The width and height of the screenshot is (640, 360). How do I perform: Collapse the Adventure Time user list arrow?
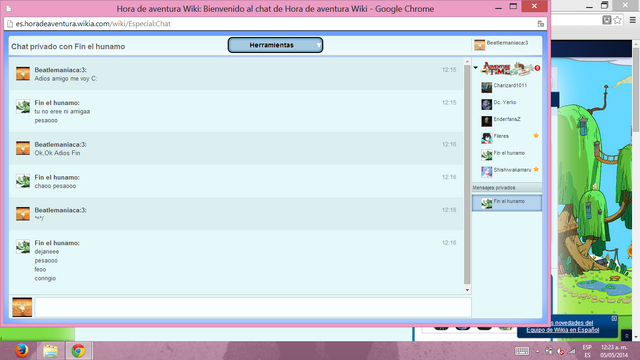[x=476, y=68]
